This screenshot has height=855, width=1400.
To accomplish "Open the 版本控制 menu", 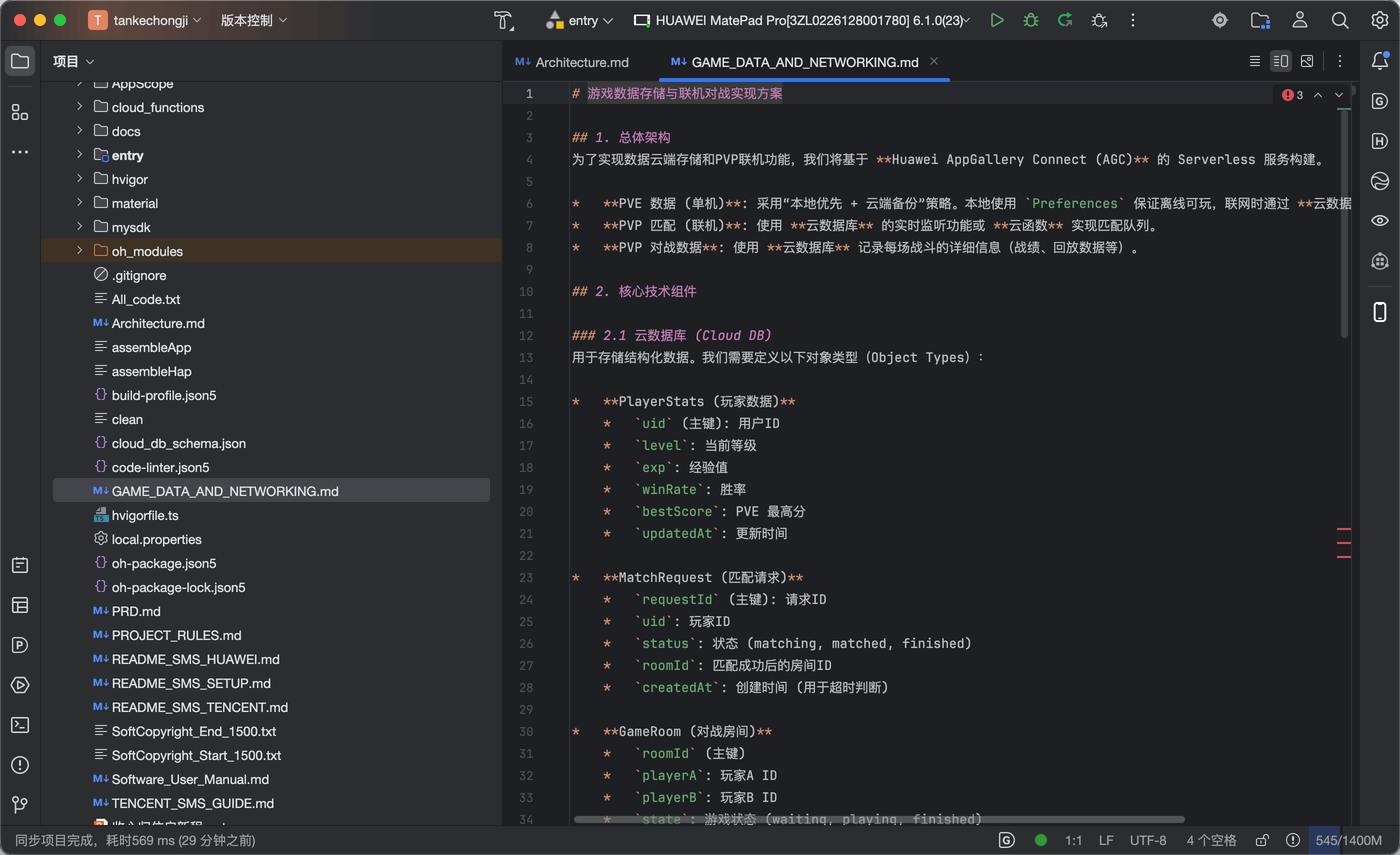I will point(253,20).
